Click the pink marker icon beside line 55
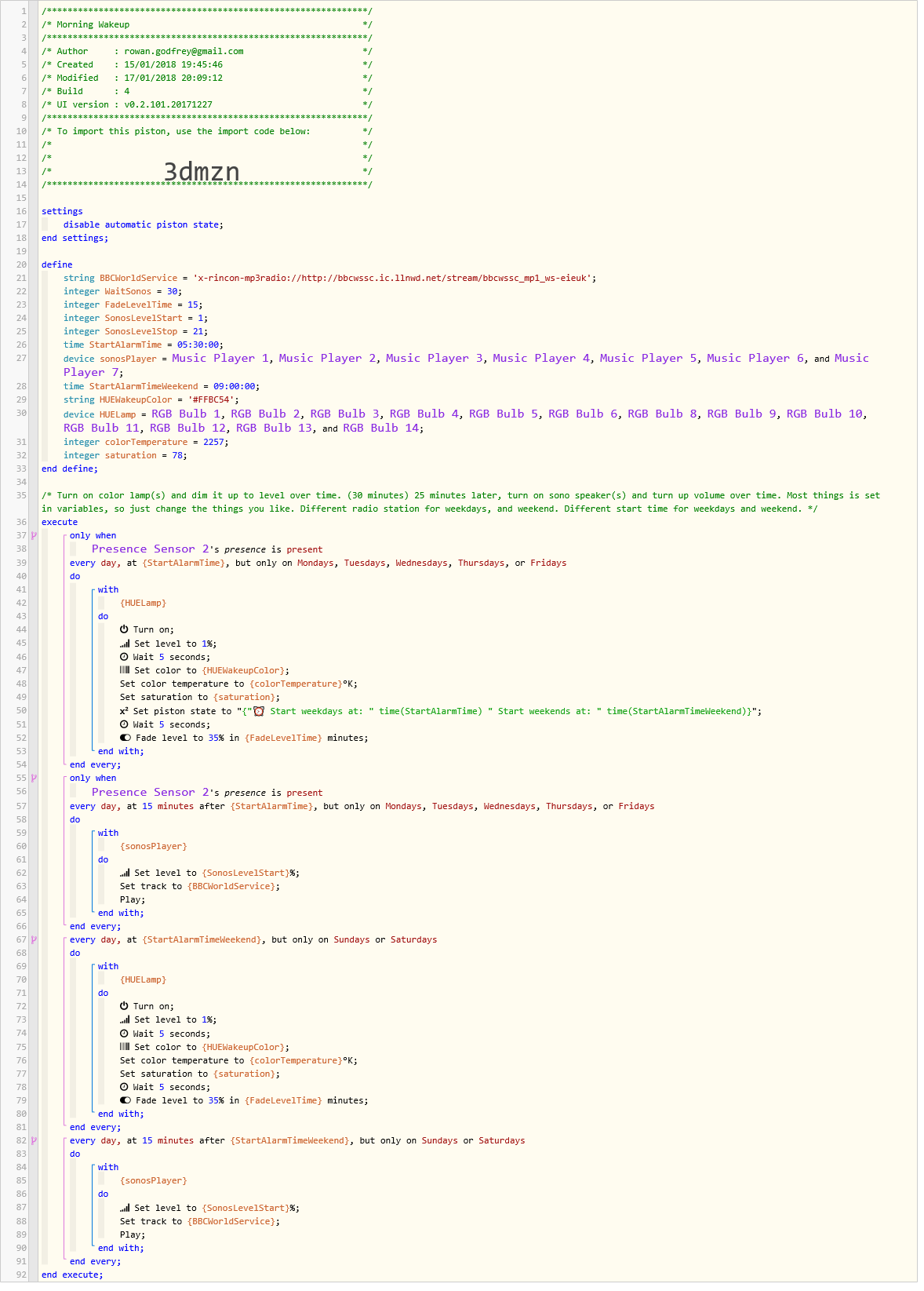 point(34,778)
